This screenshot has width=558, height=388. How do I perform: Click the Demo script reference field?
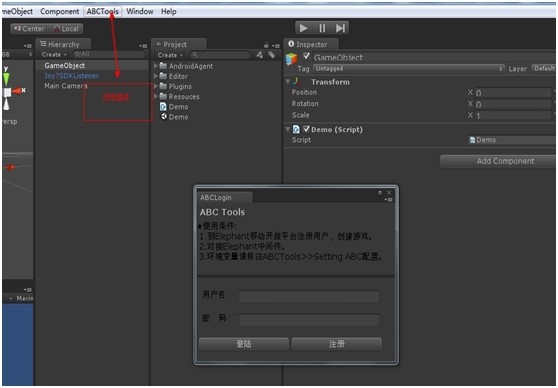pyautogui.click(x=512, y=140)
